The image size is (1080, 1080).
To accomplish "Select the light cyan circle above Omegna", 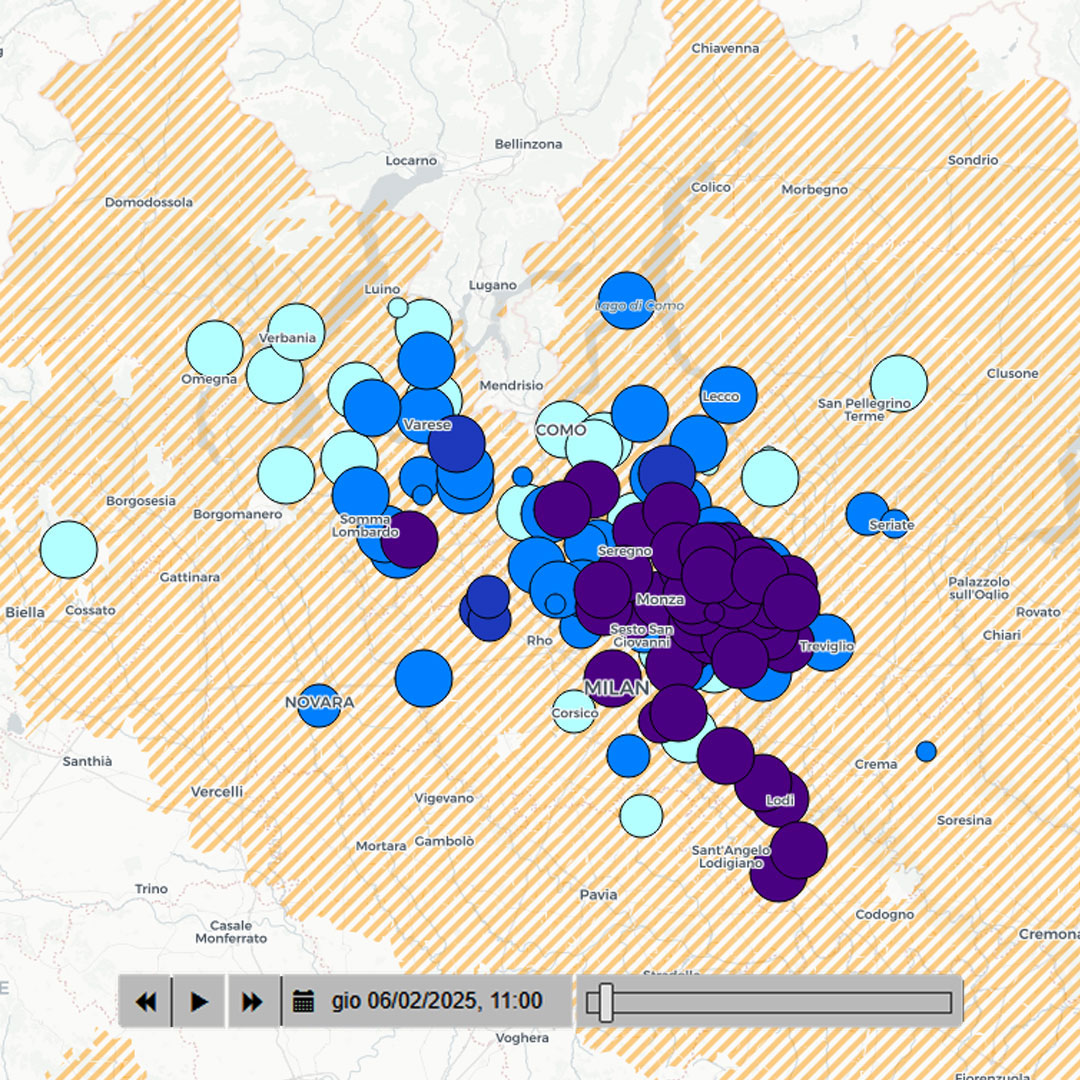I will pos(215,349).
